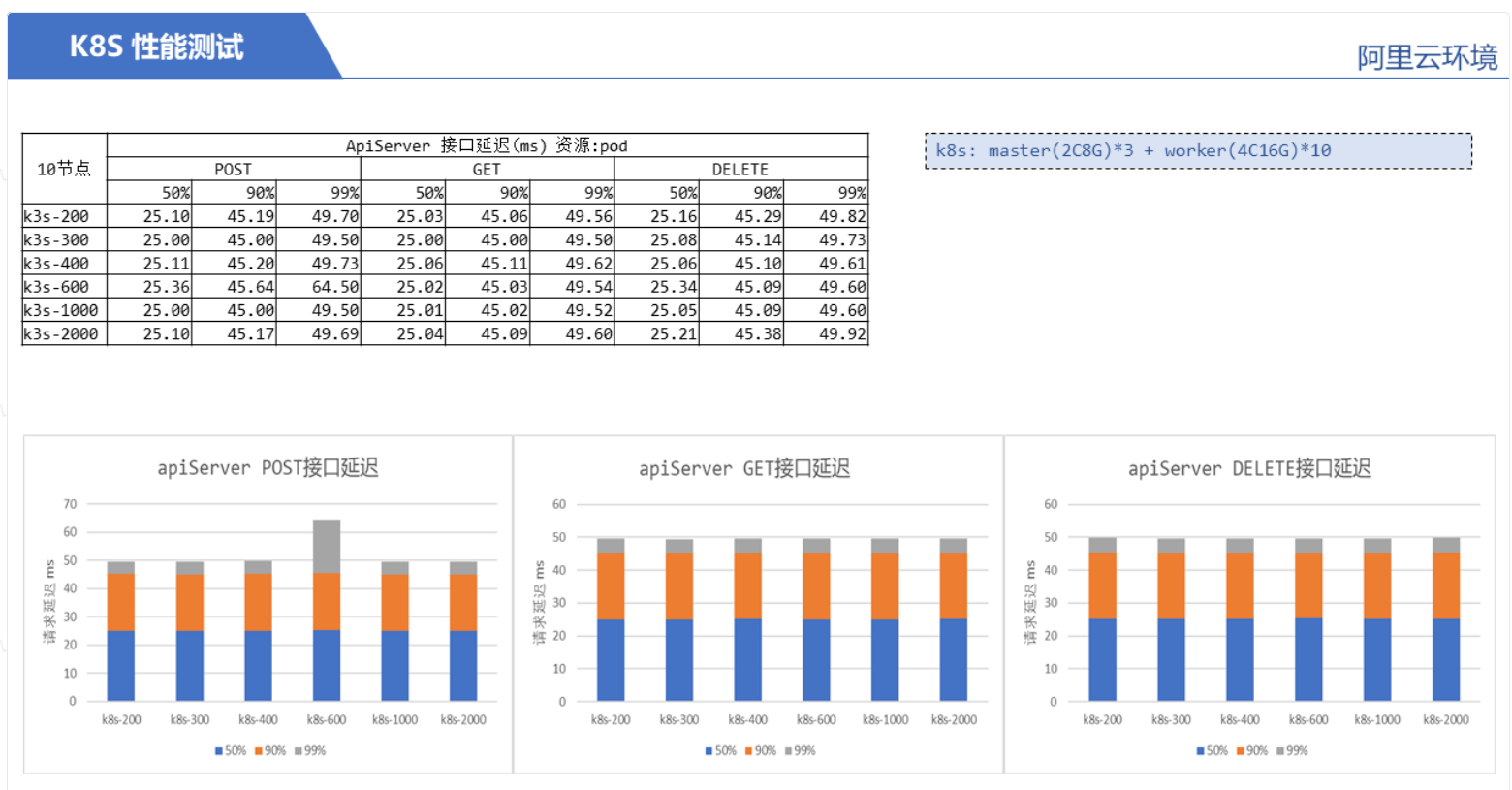This screenshot has height=790, width=1512.
Task: Click the apiServer POST接口延迟 chart title
Action: point(268,468)
